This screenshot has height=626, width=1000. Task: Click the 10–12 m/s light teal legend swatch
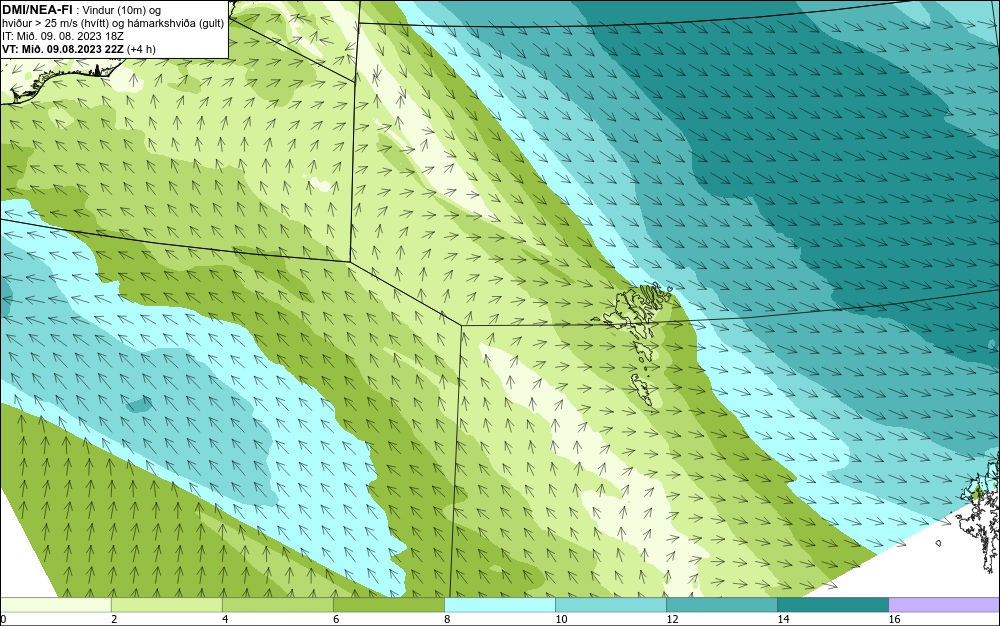point(610,605)
